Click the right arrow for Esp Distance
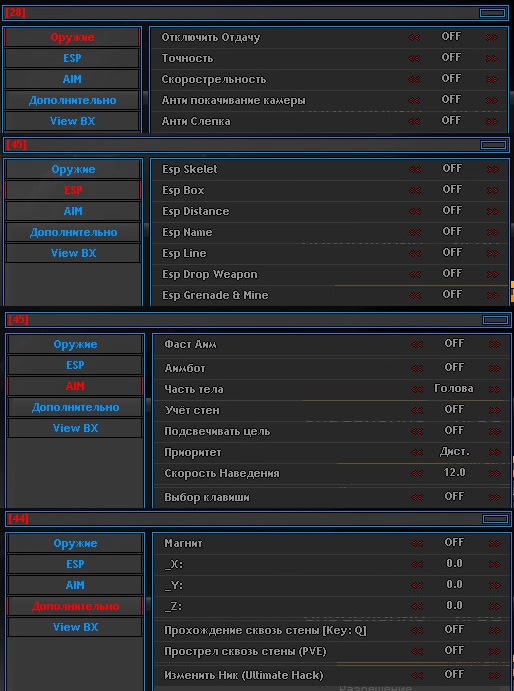The height and width of the screenshot is (691, 514). pyautogui.click(x=492, y=211)
